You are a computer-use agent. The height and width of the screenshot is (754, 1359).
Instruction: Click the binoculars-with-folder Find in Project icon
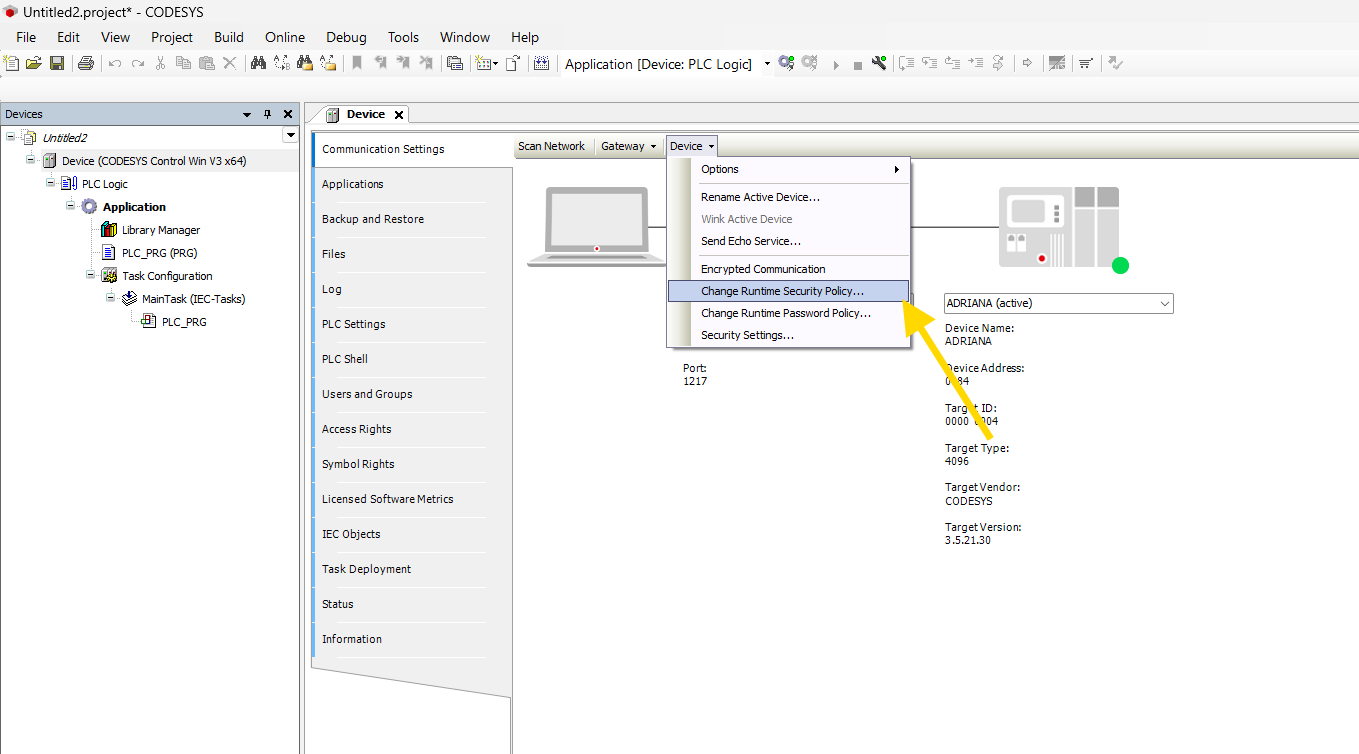(305, 63)
